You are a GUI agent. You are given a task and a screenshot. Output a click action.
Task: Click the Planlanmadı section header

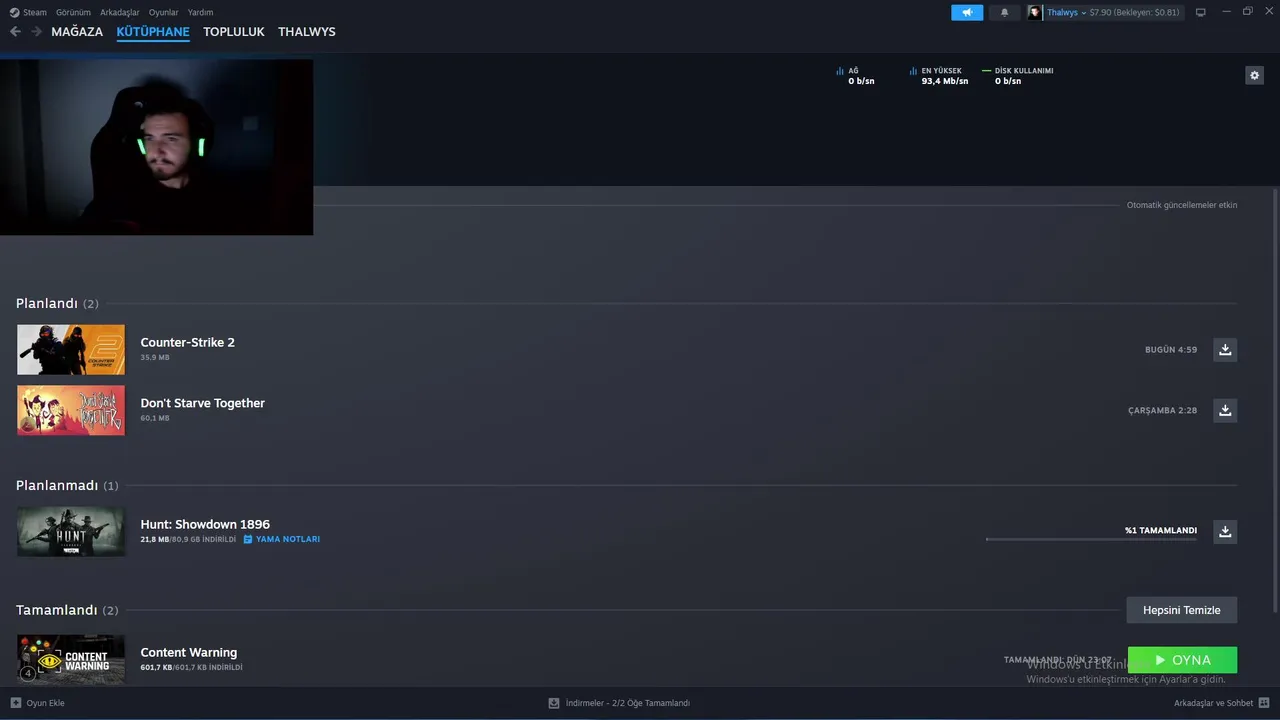67,485
